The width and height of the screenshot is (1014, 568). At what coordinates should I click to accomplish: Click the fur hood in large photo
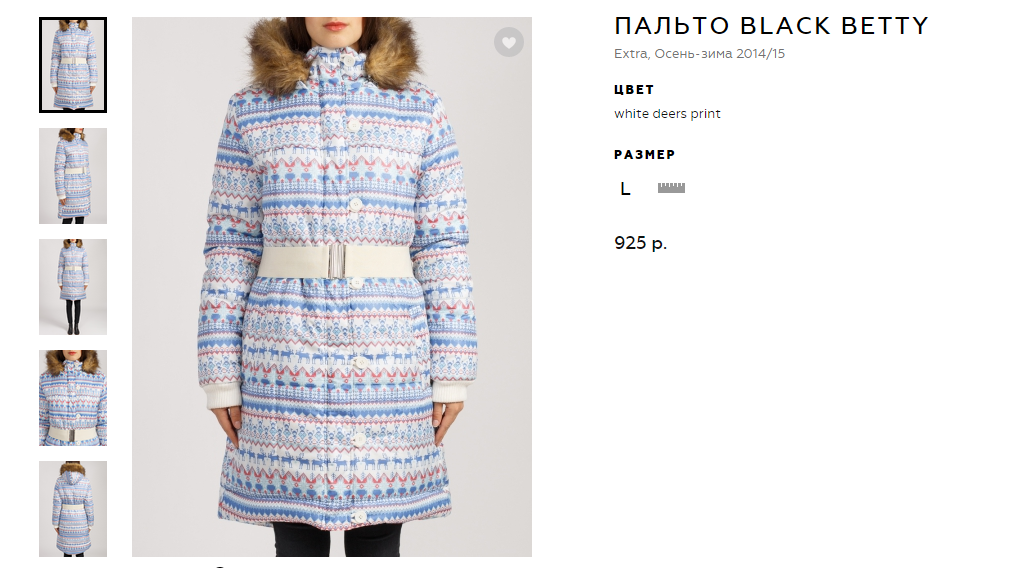pyautogui.click(x=333, y=57)
